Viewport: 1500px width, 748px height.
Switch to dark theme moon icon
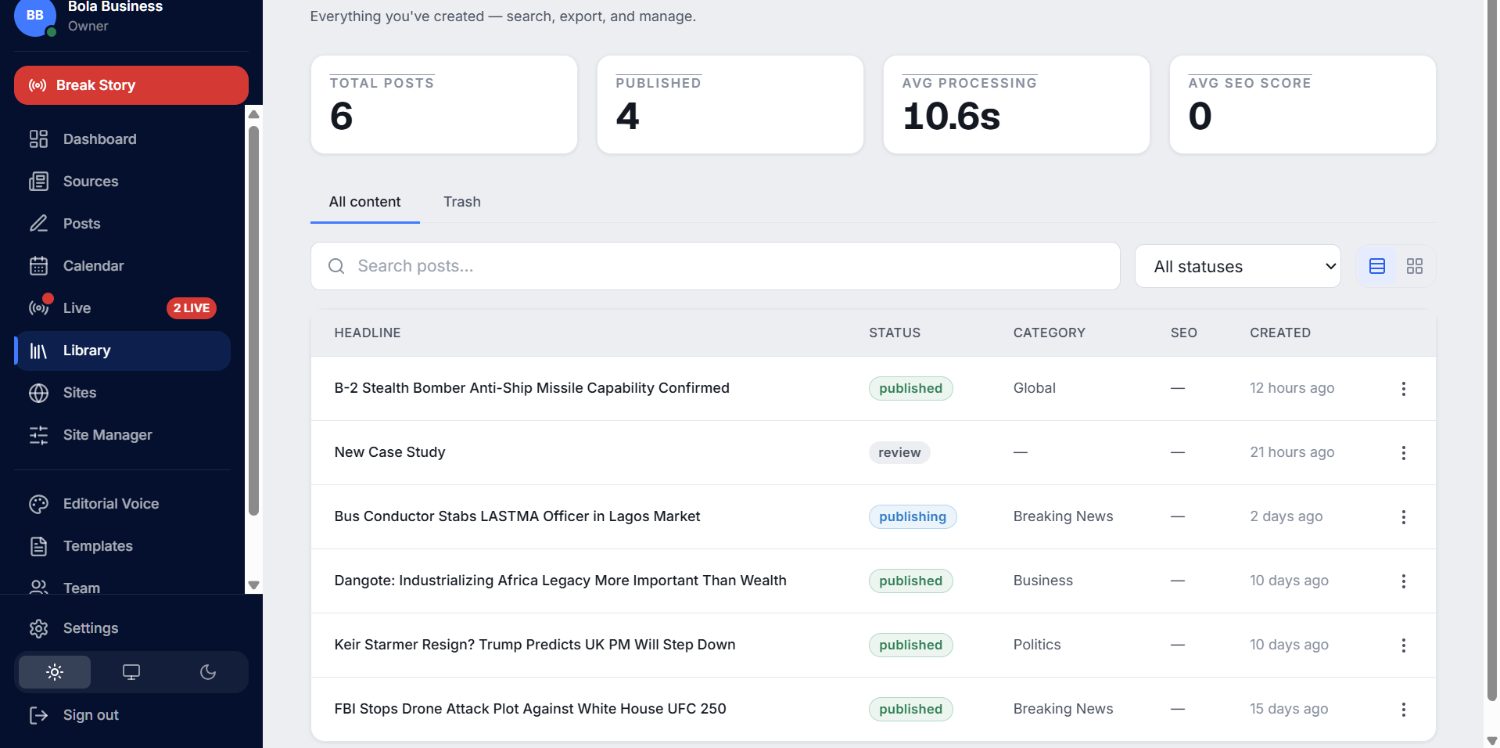point(208,672)
